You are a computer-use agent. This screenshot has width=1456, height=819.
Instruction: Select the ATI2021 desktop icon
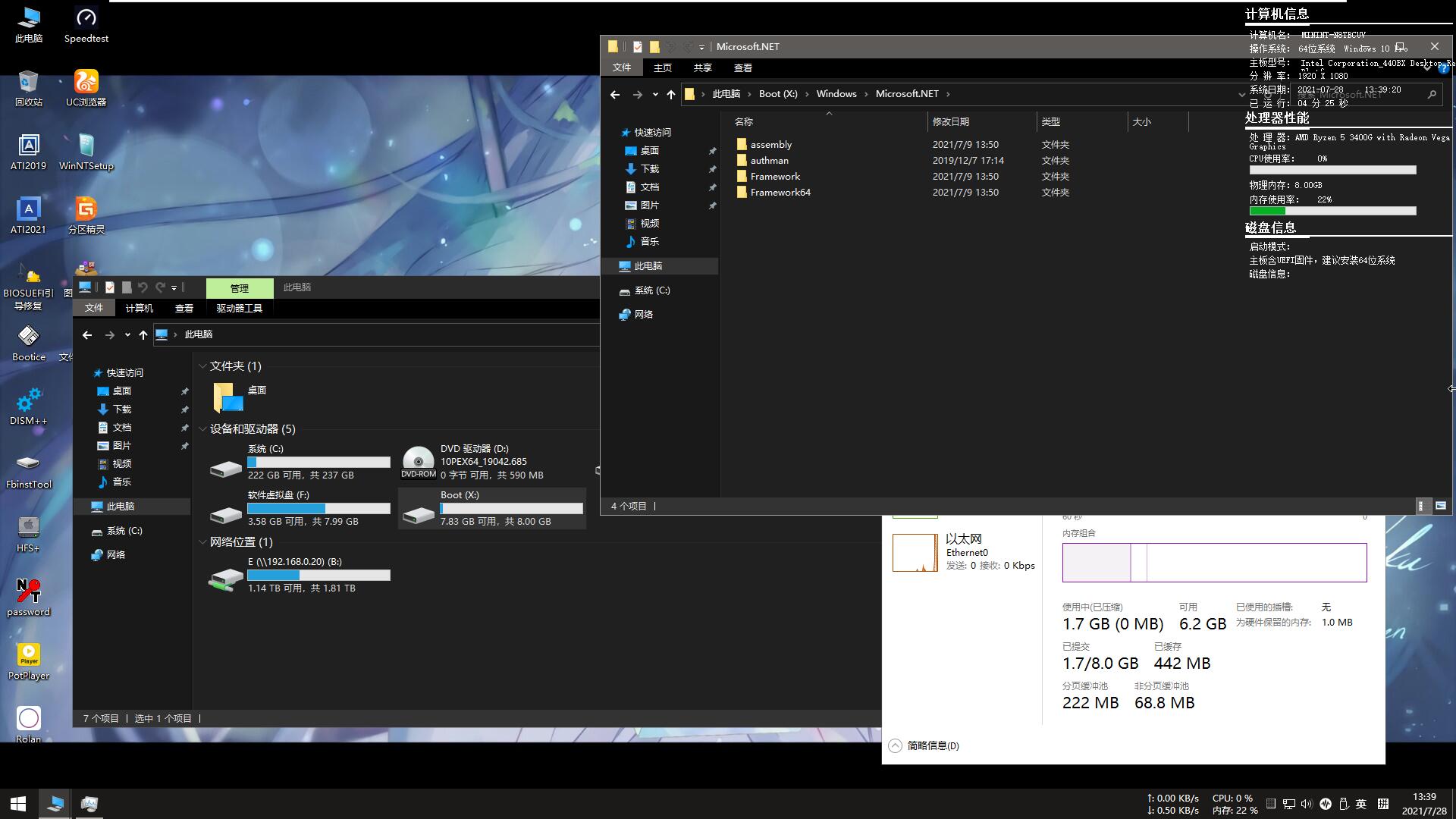pos(28,215)
